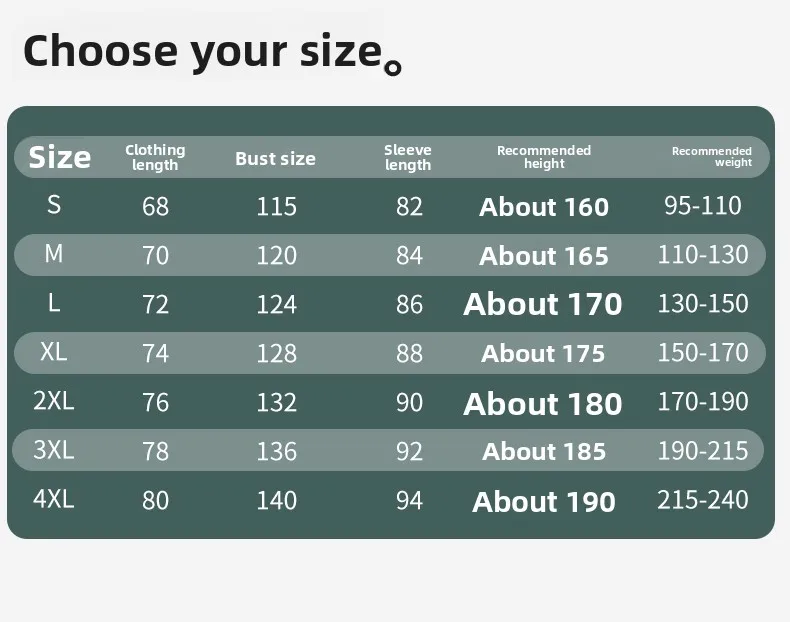The height and width of the screenshot is (622, 790).
Task: Click sleeve length value 90
Action: pyautogui.click(x=409, y=402)
